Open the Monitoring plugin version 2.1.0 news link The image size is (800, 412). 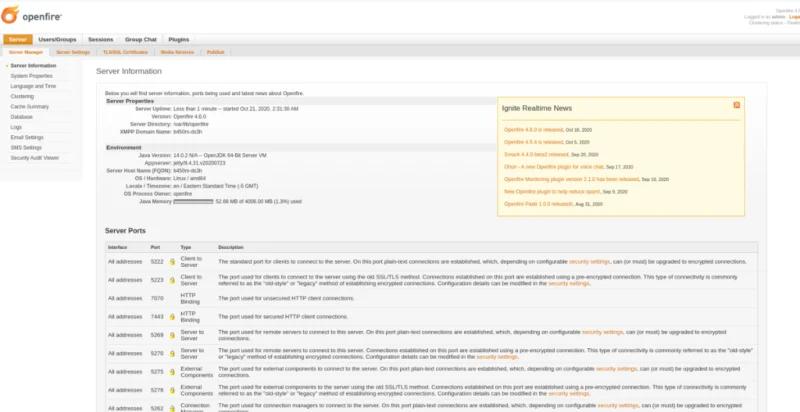(571, 179)
